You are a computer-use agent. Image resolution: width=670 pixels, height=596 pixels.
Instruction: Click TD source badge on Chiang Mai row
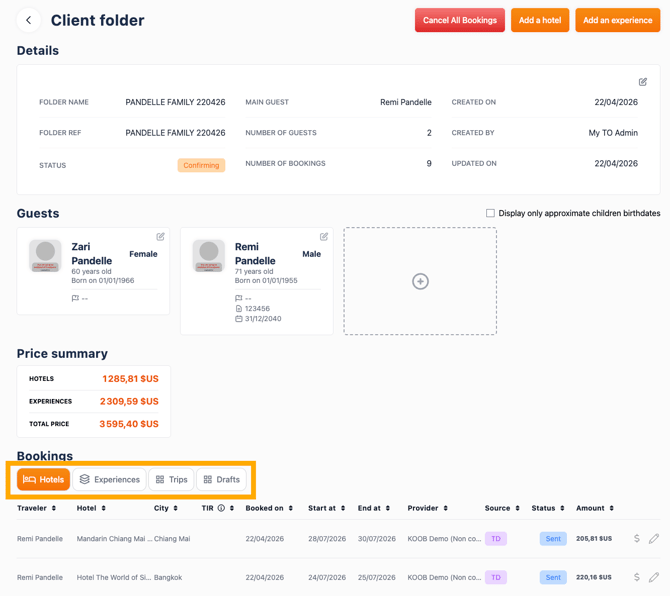click(x=496, y=539)
